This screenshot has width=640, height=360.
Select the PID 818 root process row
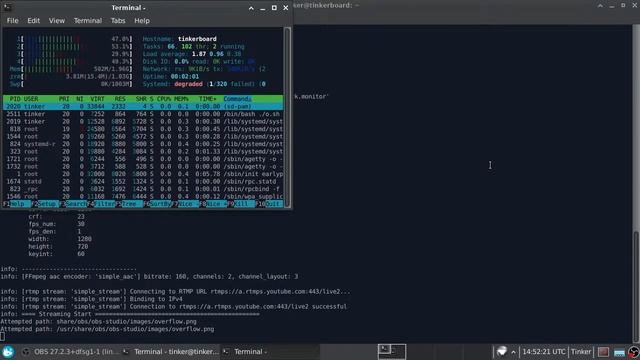(143, 129)
